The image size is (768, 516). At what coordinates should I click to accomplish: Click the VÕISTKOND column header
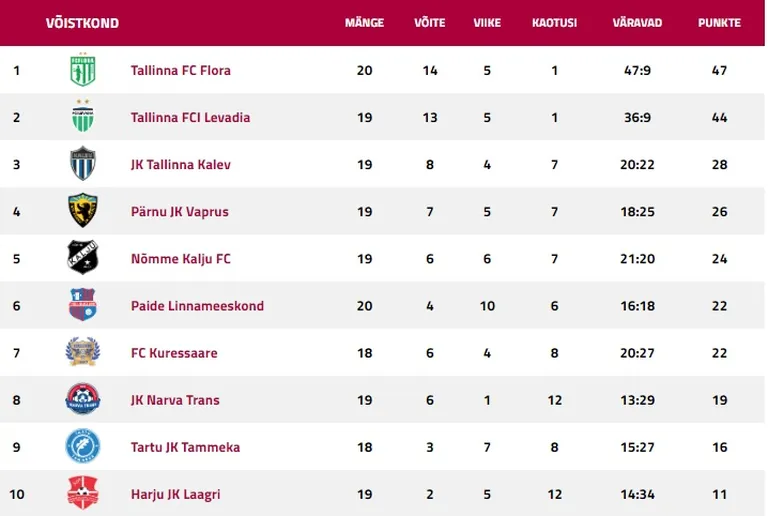82,23
